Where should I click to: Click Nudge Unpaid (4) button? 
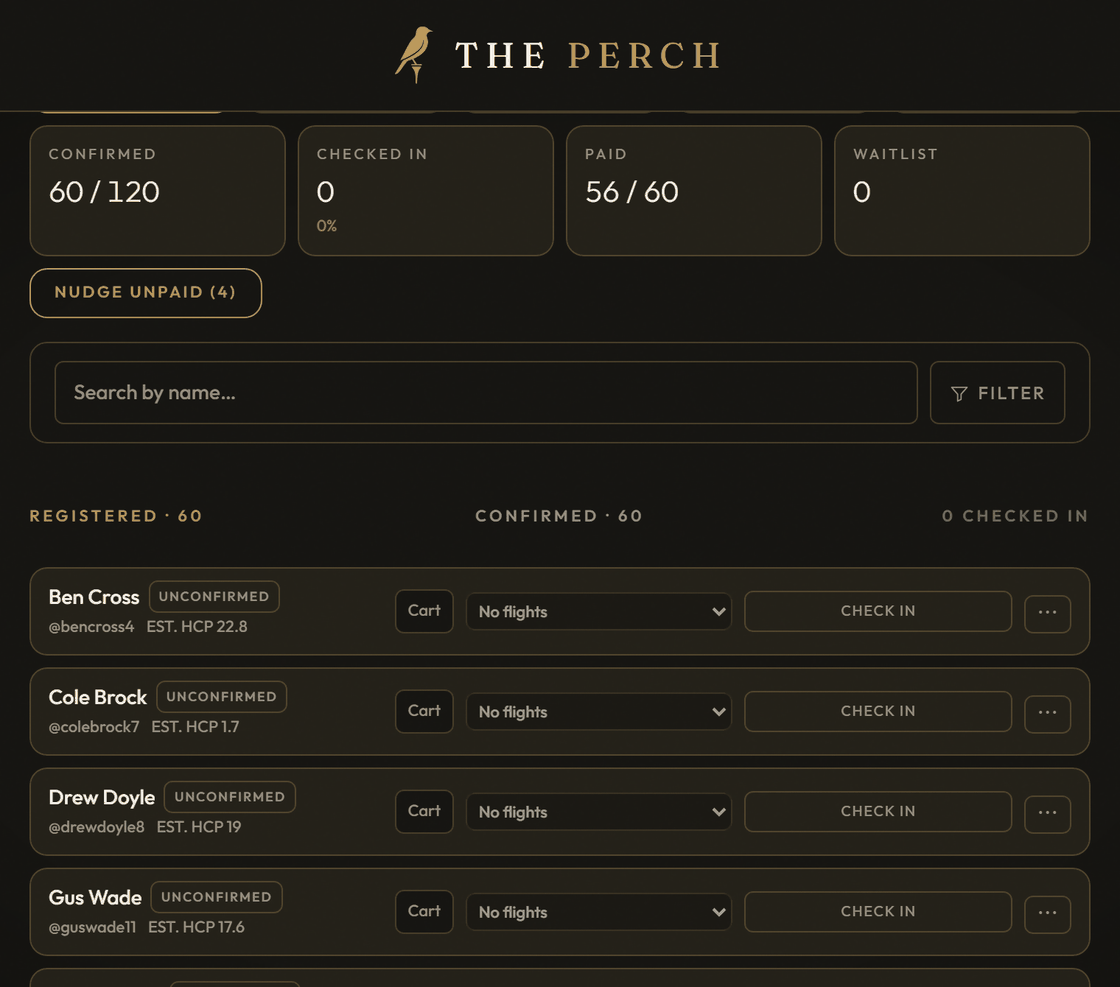pyautogui.click(x=146, y=293)
